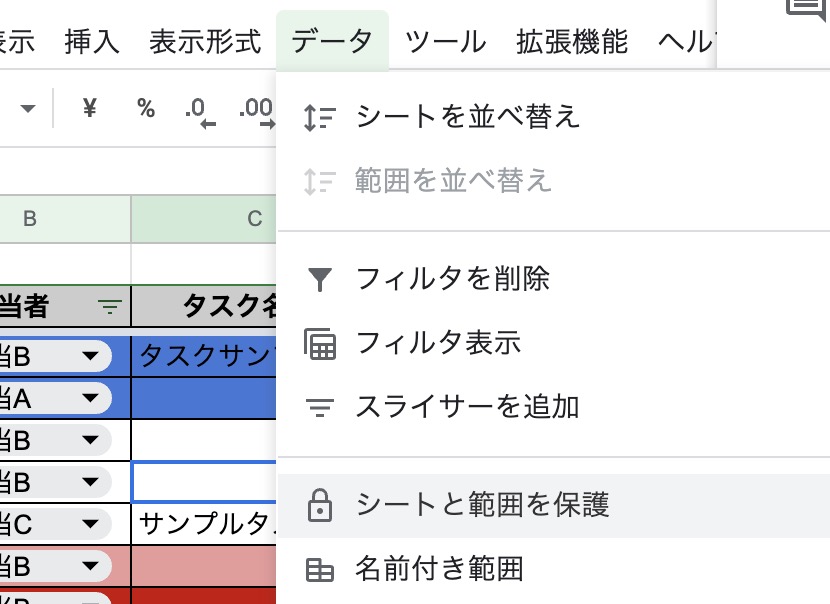Apply ¥ currency format from toolbar
This screenshot has width=830, height=604.
tap(90, 108)
